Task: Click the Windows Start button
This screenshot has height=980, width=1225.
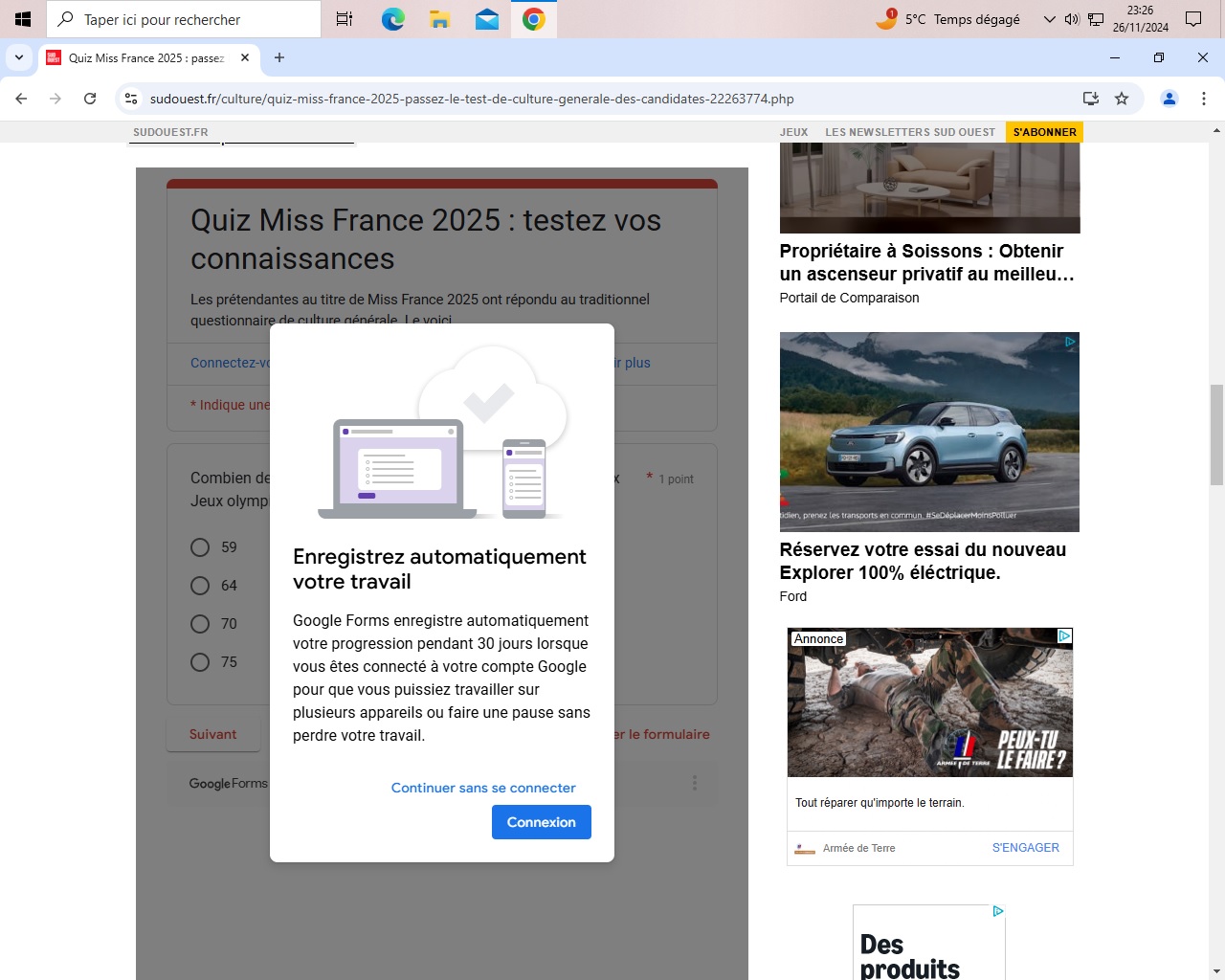Action: point(23,19)
